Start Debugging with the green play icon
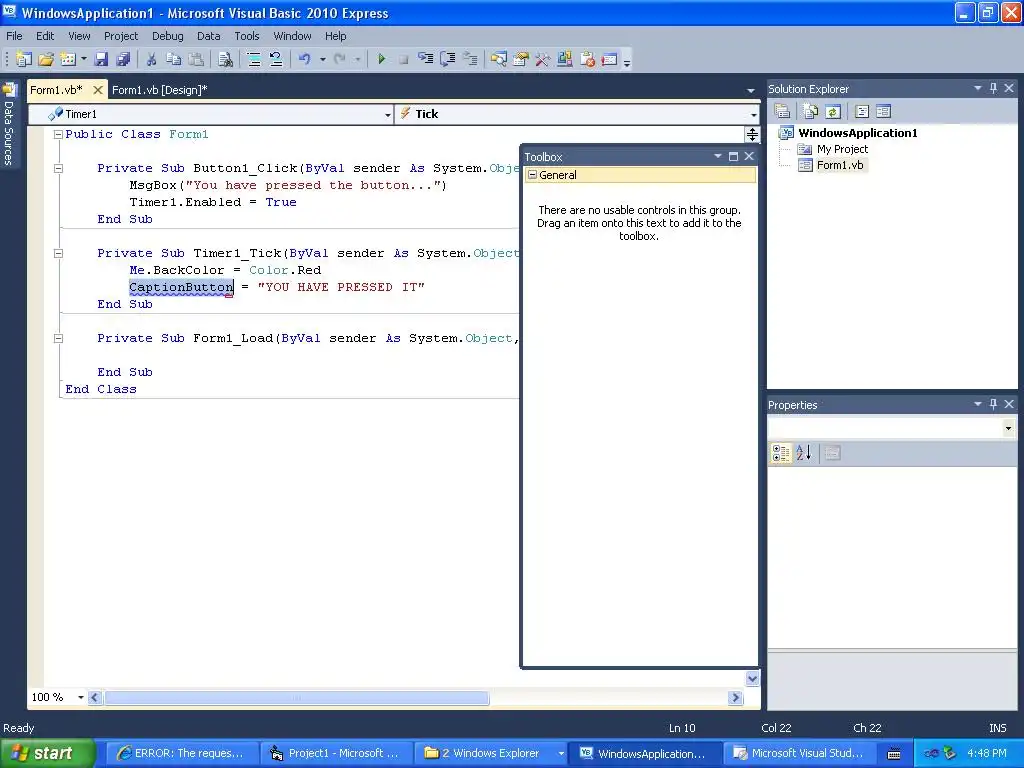The height and width of the screenshot is (768, 1024). 381,59
